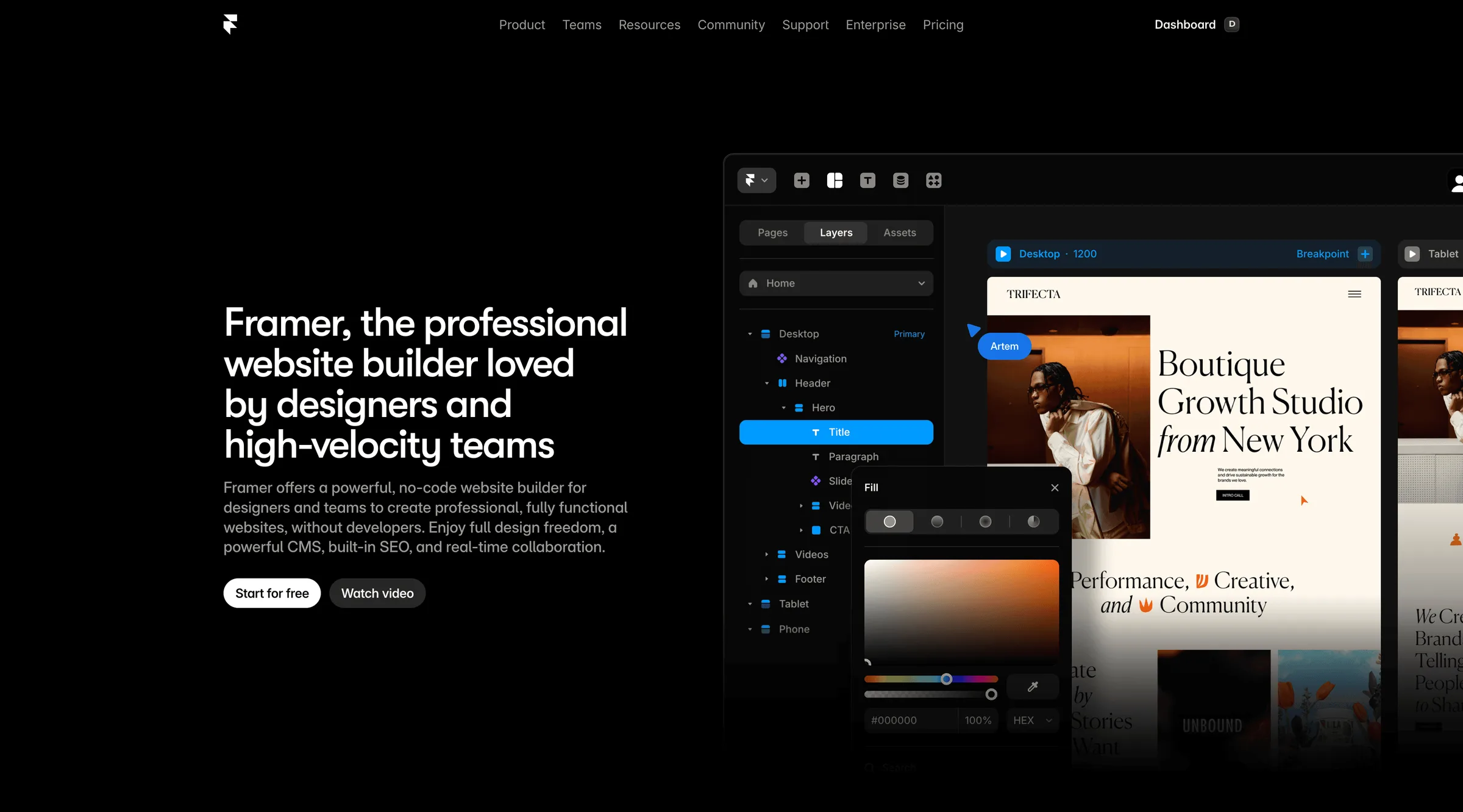The height and width of the screenshot is (812, 1463).
Task: Toggle the Phone layer arrow
Action: click(x=750, y=629)
